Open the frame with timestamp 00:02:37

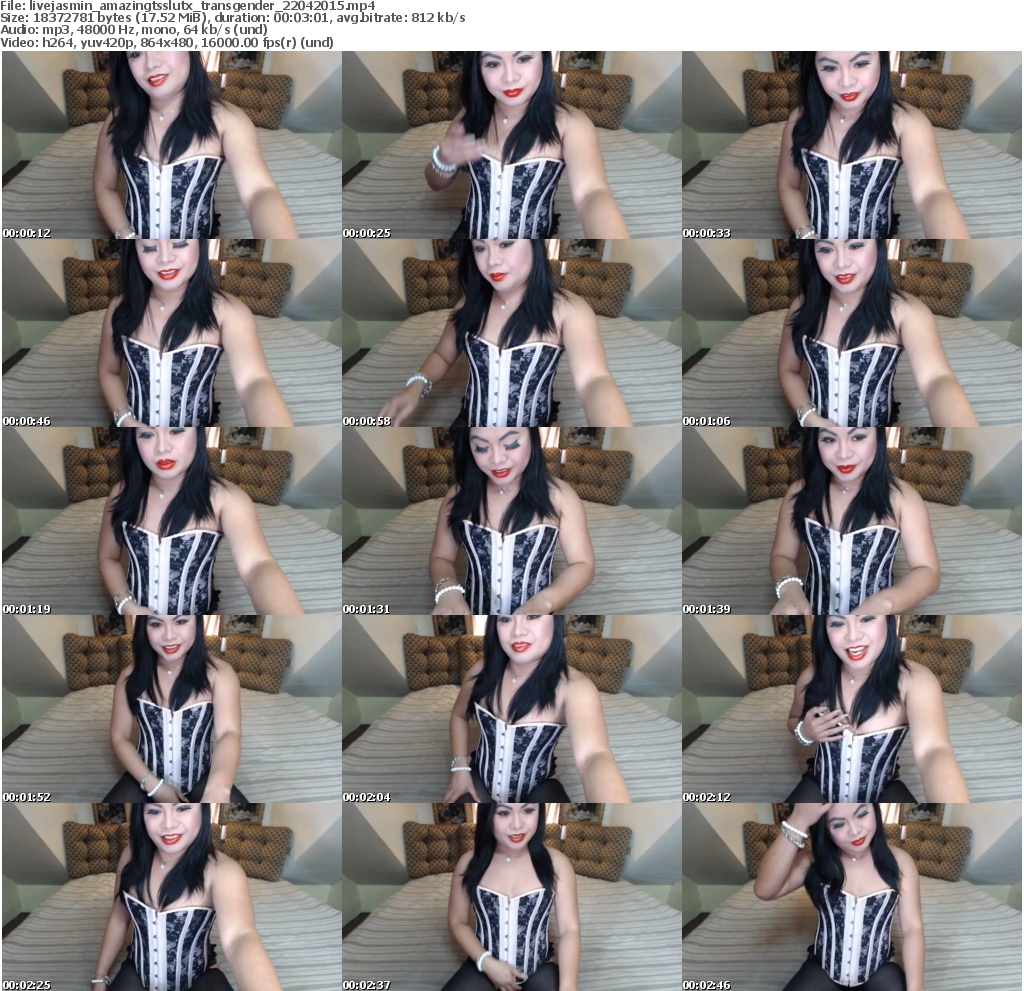(511, 897)
